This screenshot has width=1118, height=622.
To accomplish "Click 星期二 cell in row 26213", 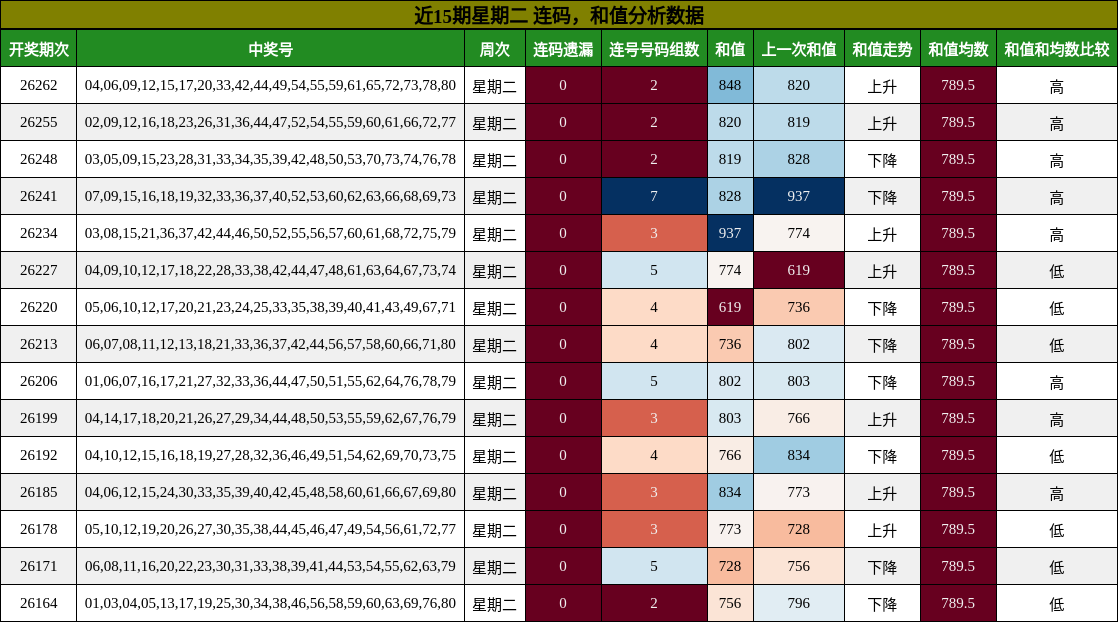I will tap(495, 345).
